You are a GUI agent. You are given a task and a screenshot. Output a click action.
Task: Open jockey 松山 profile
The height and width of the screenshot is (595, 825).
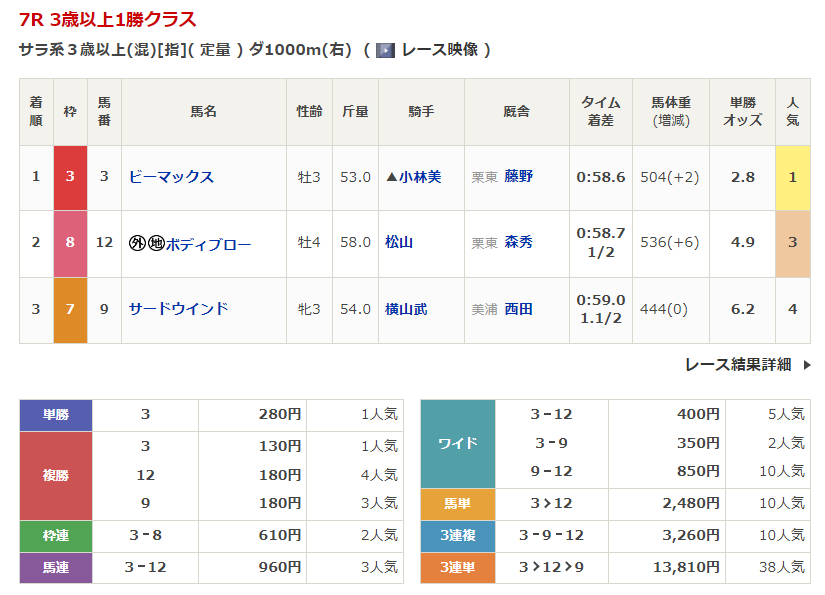coord(399,243)
